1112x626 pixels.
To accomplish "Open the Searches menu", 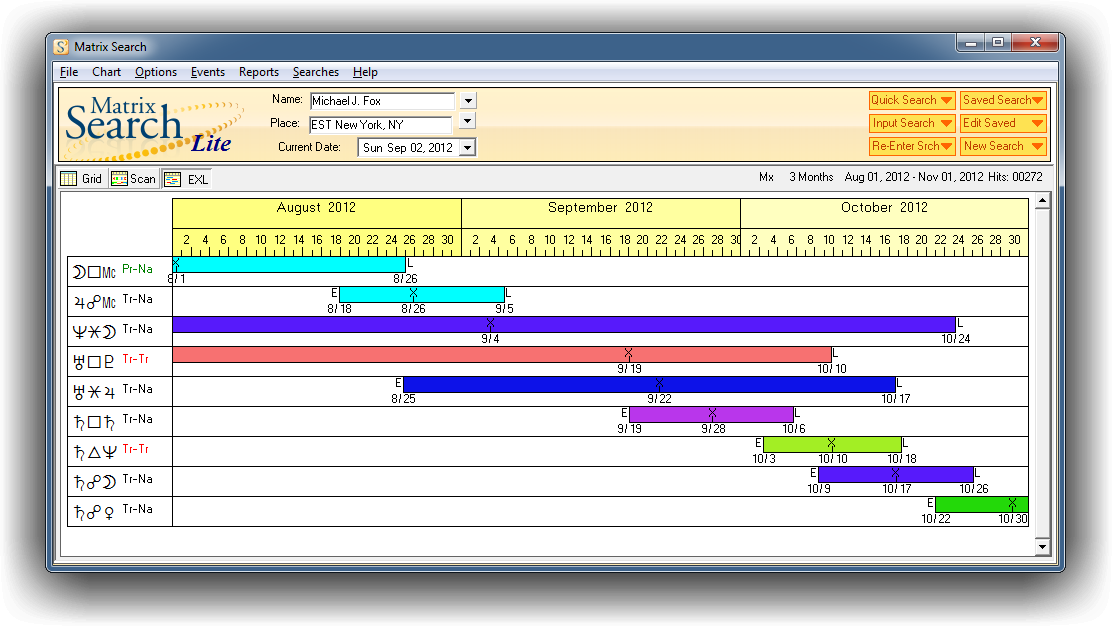I will pos(315,72).
